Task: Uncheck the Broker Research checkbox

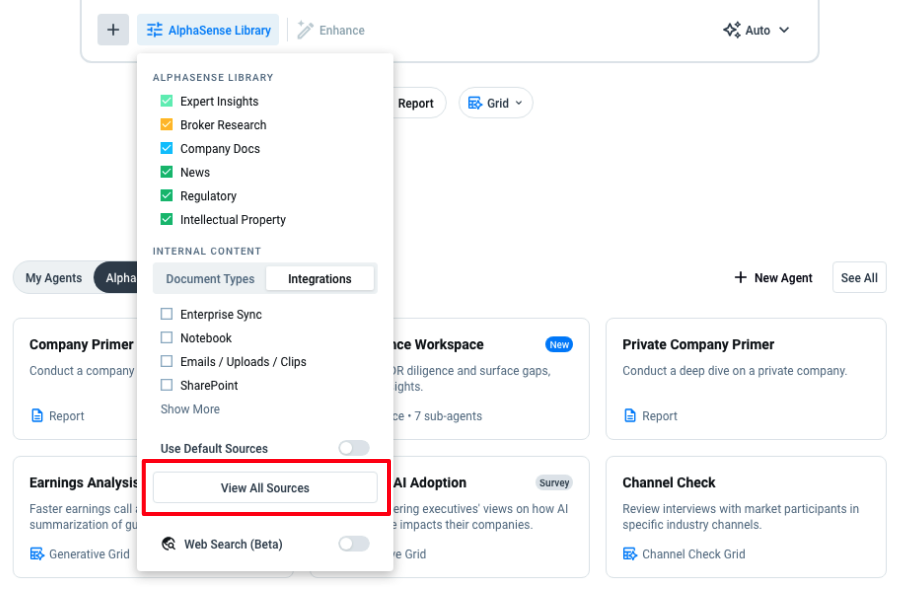Action: pyautogui.click(x=167, y=125)
